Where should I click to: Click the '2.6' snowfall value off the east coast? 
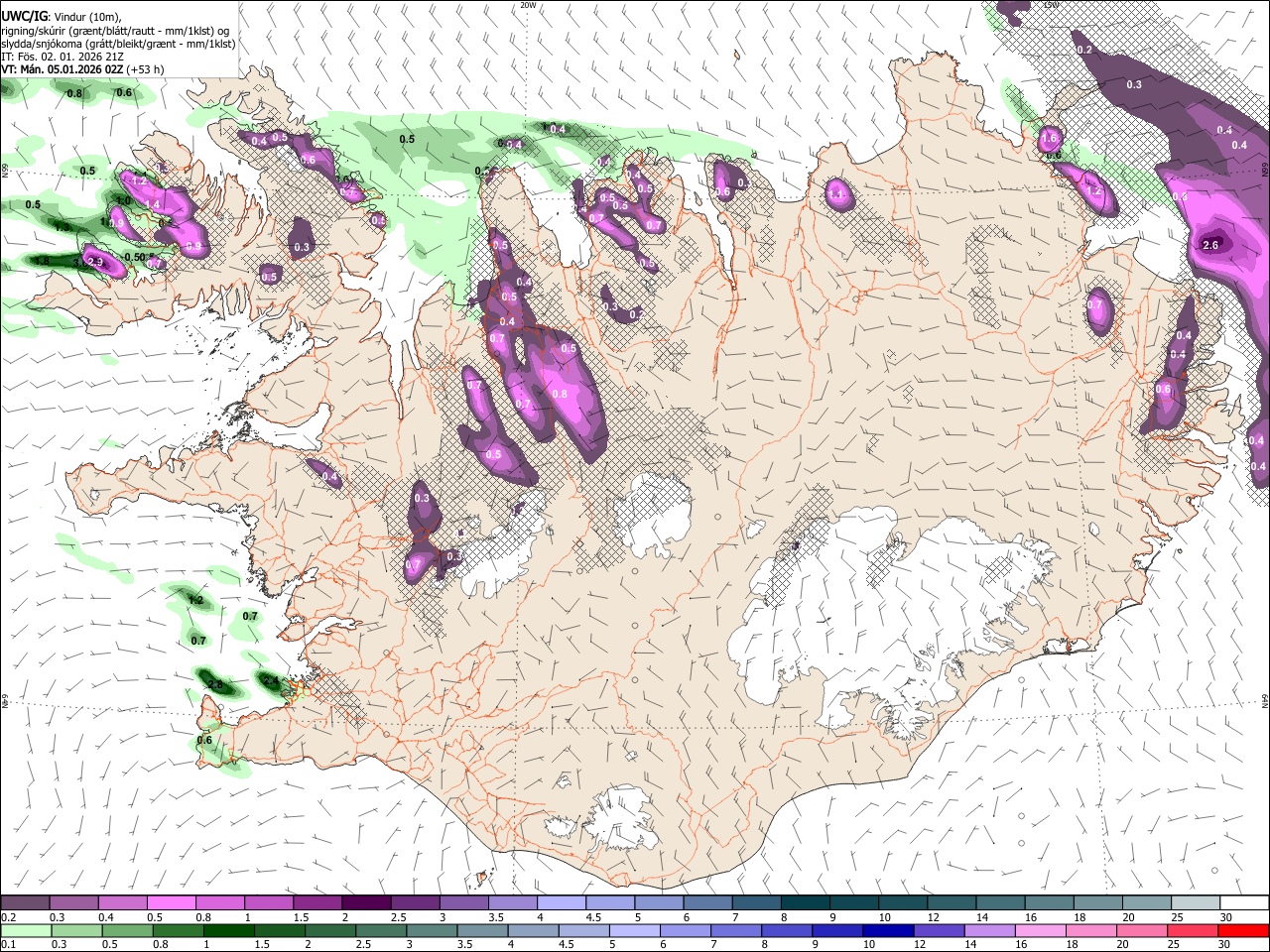pyautogui.click(x=1210, y=245)
